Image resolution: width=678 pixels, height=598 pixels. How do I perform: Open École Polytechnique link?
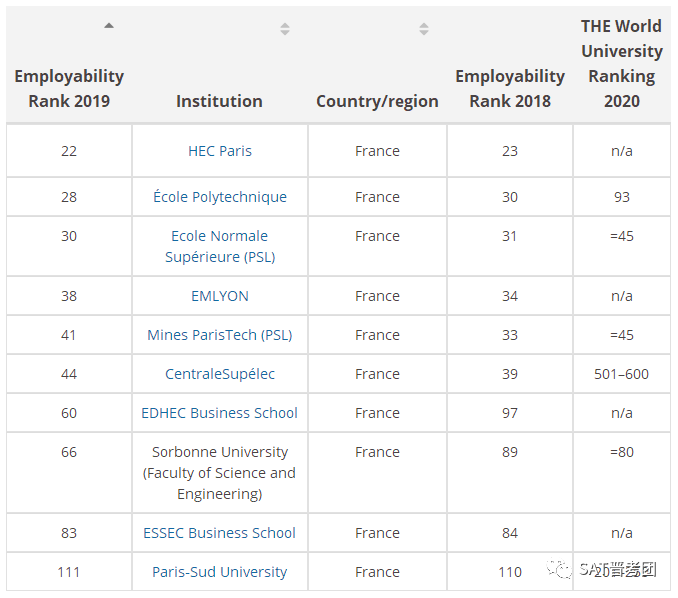(220, 197)
